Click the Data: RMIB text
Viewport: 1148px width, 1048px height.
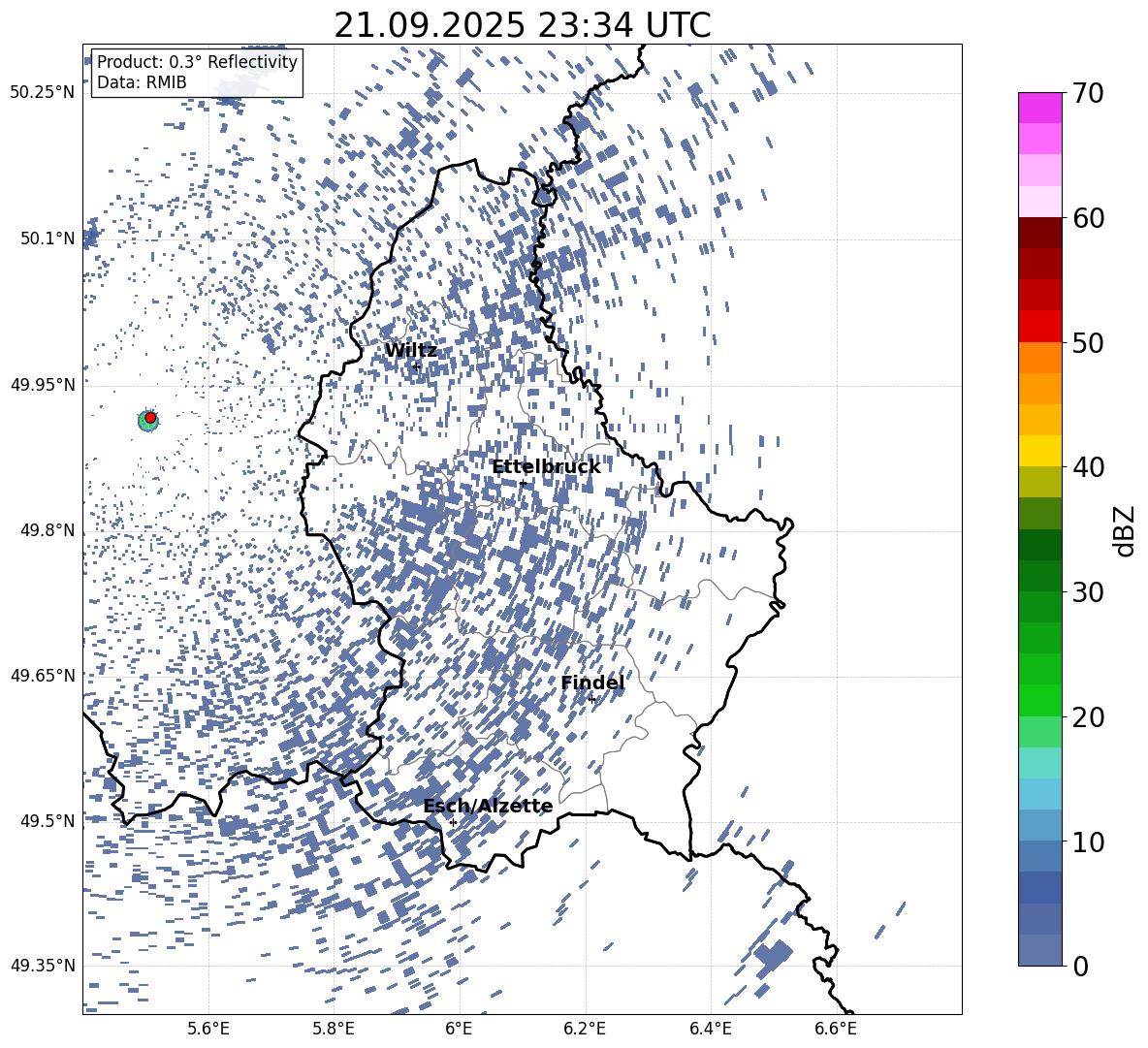tap(142, 82)
